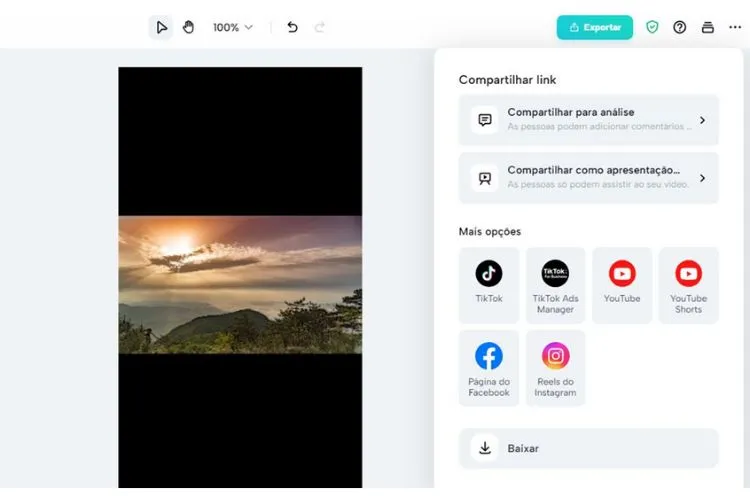
Task: Choose Compartilhar como apresentação option
Action: point(588,178)
